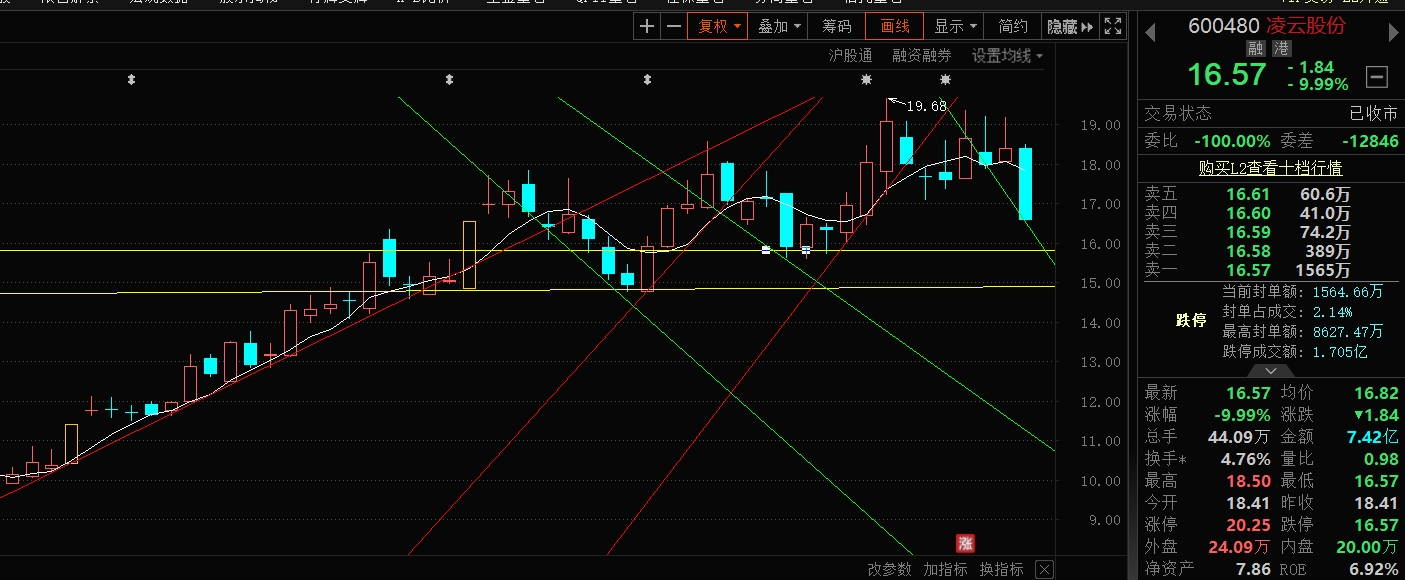Click the upper yellow horizontal line
The image size is (1405, 580).
point(528,250)
